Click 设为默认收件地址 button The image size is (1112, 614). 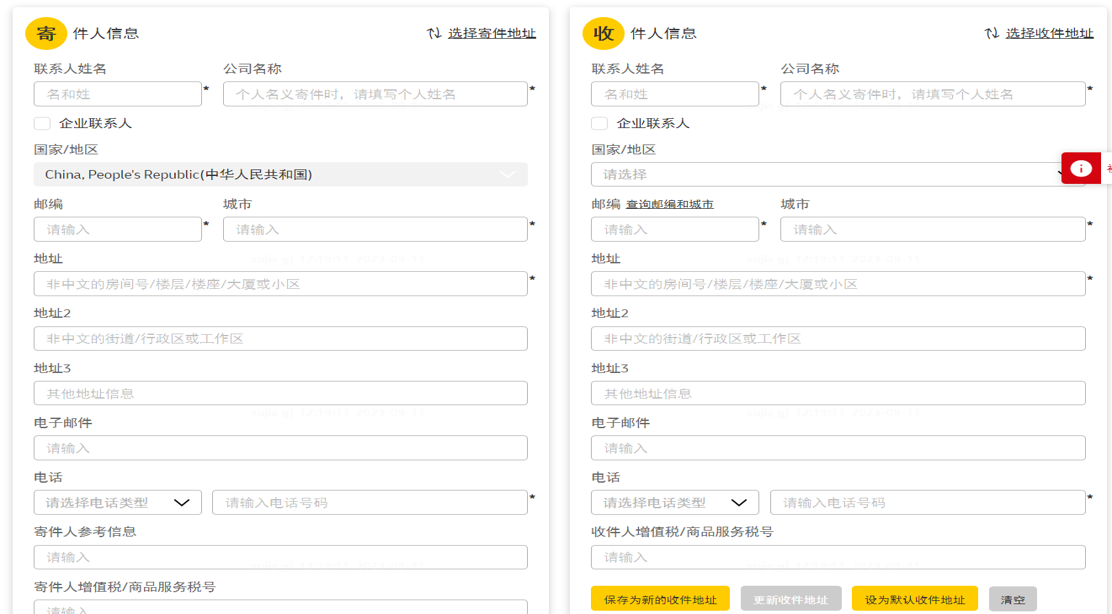tap(915, 600)
